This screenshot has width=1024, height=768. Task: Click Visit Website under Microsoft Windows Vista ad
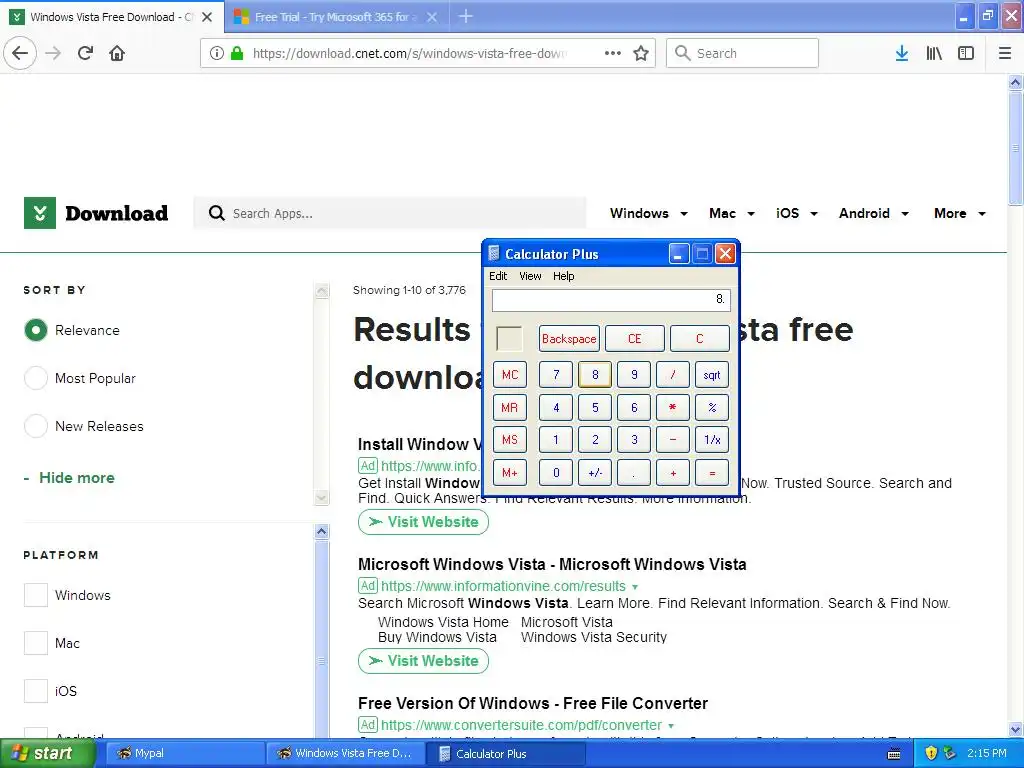[423, 661]
